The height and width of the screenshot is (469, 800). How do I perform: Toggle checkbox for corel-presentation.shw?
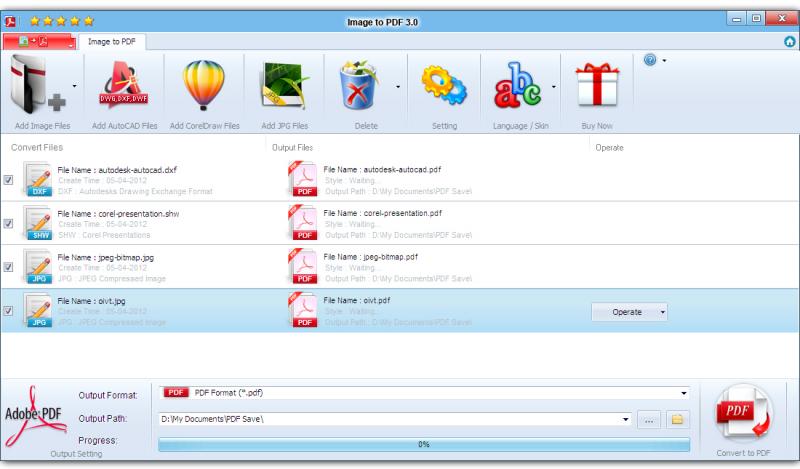click(9, 224)
